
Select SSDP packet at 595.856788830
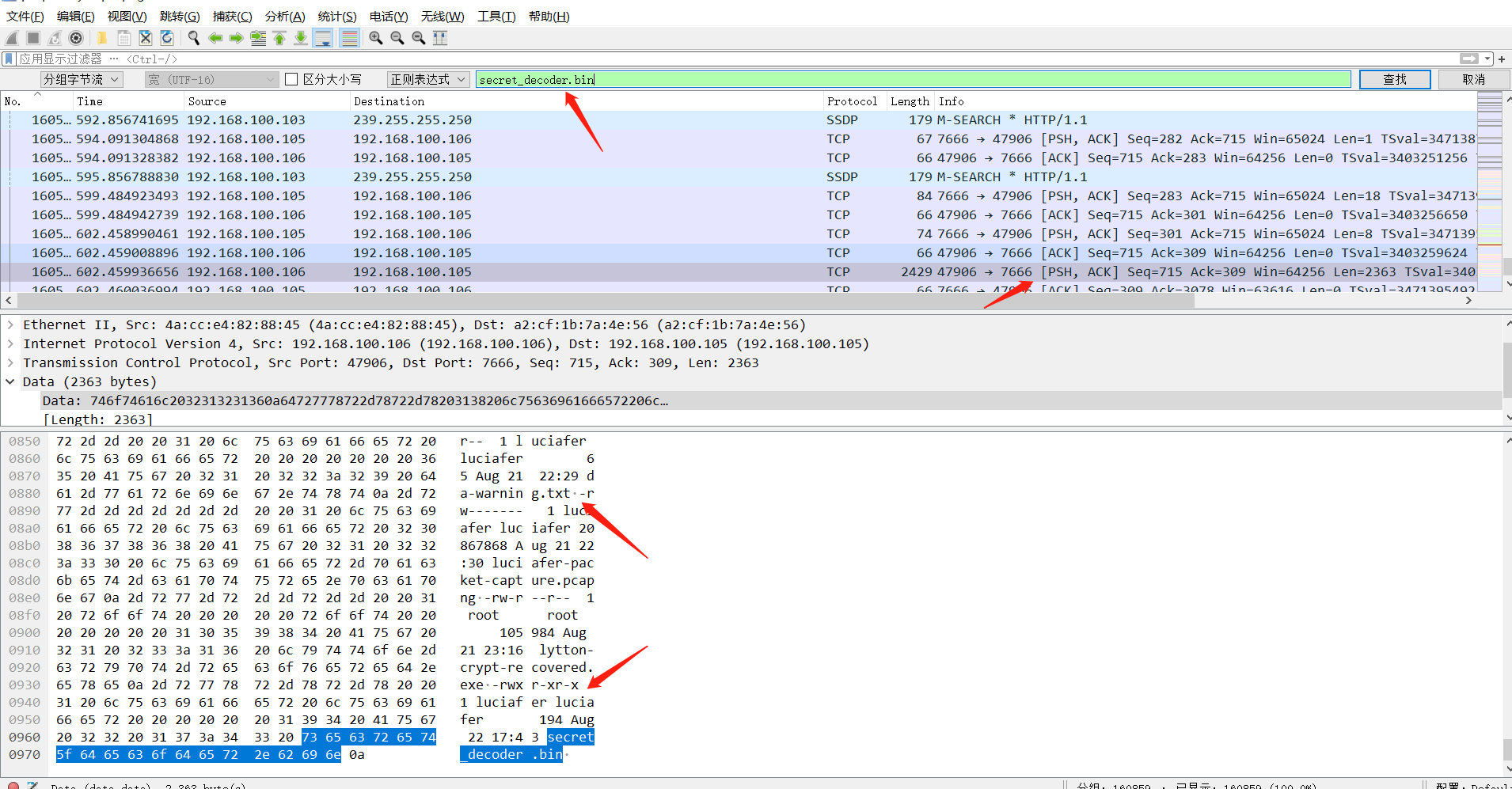(738, 177)
